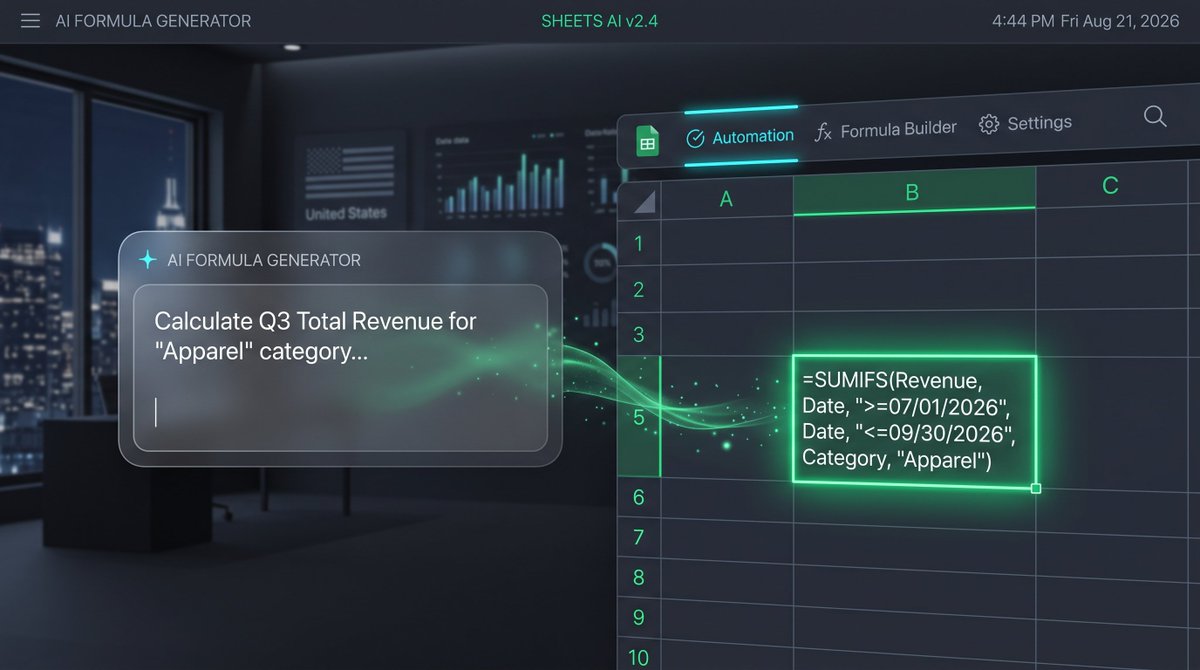Click the sparkle icon in AI Formula Generator

[x=147, y=260]
